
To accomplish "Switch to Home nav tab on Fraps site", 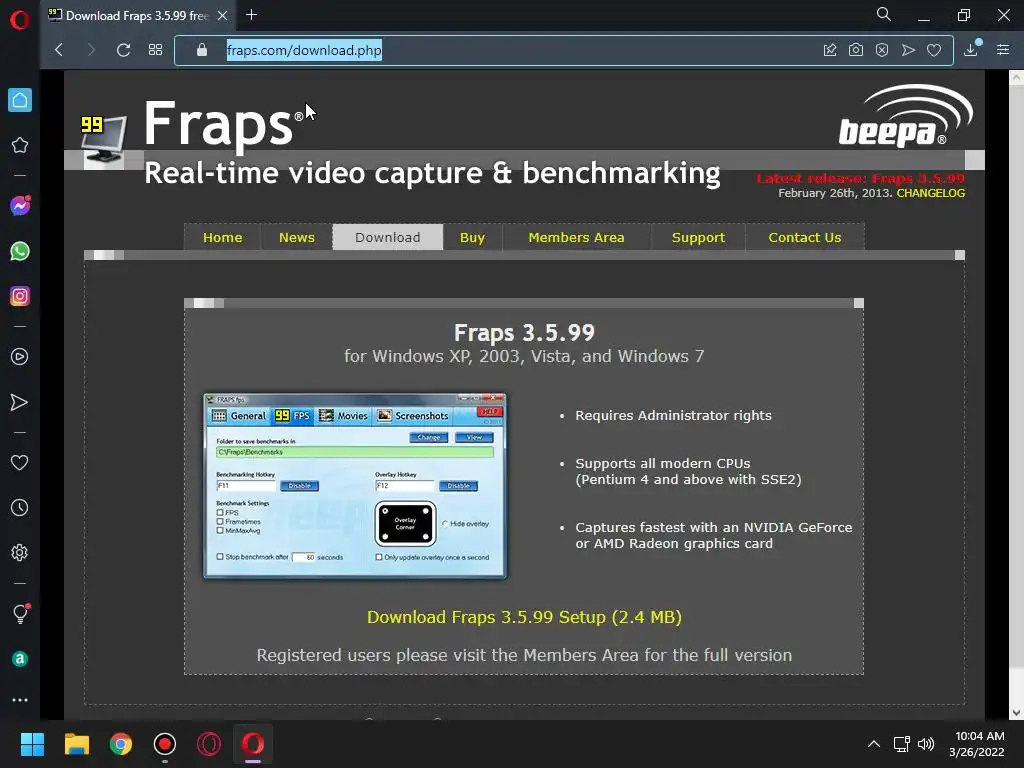I will pos(223,238).
